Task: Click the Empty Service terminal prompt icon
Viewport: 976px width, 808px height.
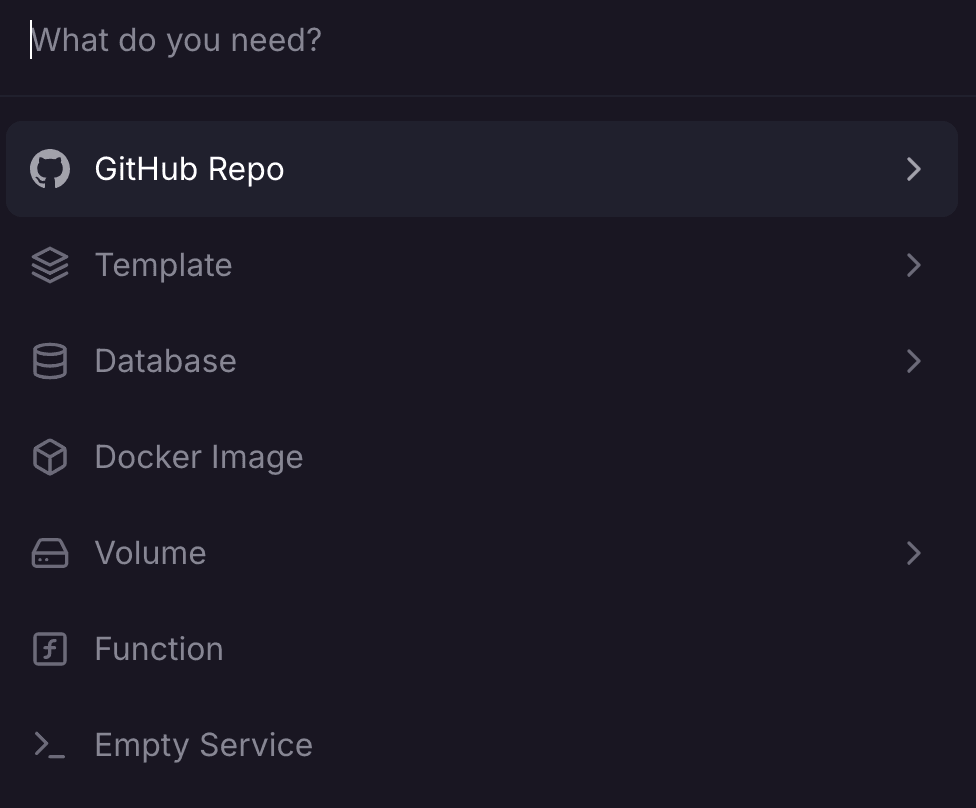Action: pos(50,745)
